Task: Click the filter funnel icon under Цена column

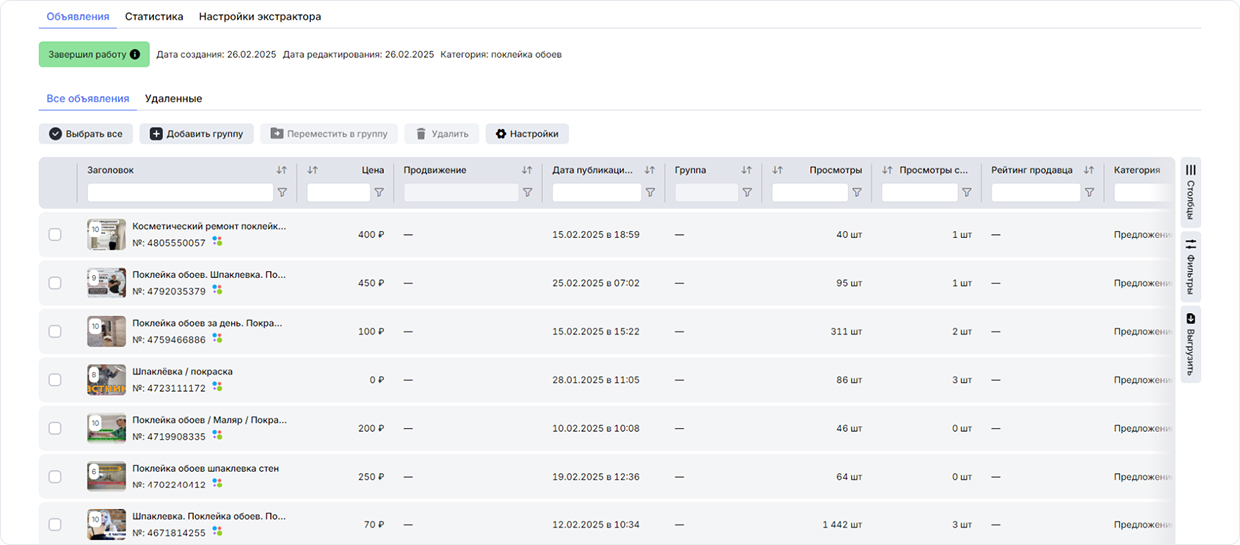Action: point(379,192)
